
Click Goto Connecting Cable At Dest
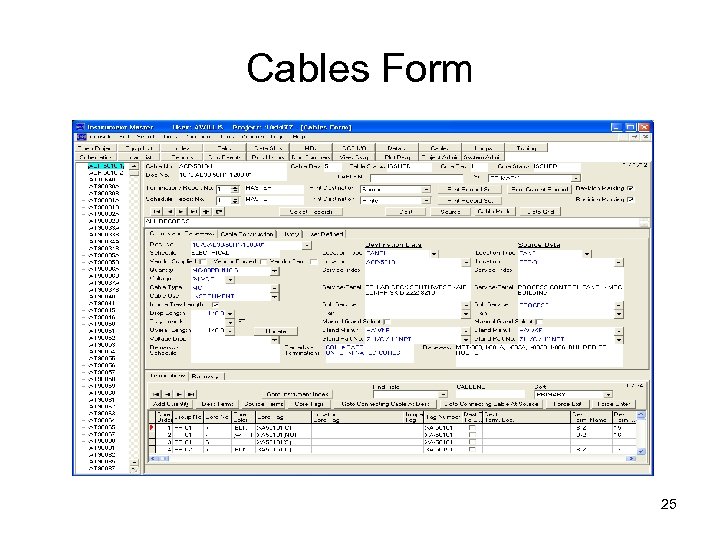pyautogui.click(x=385, y=404)
